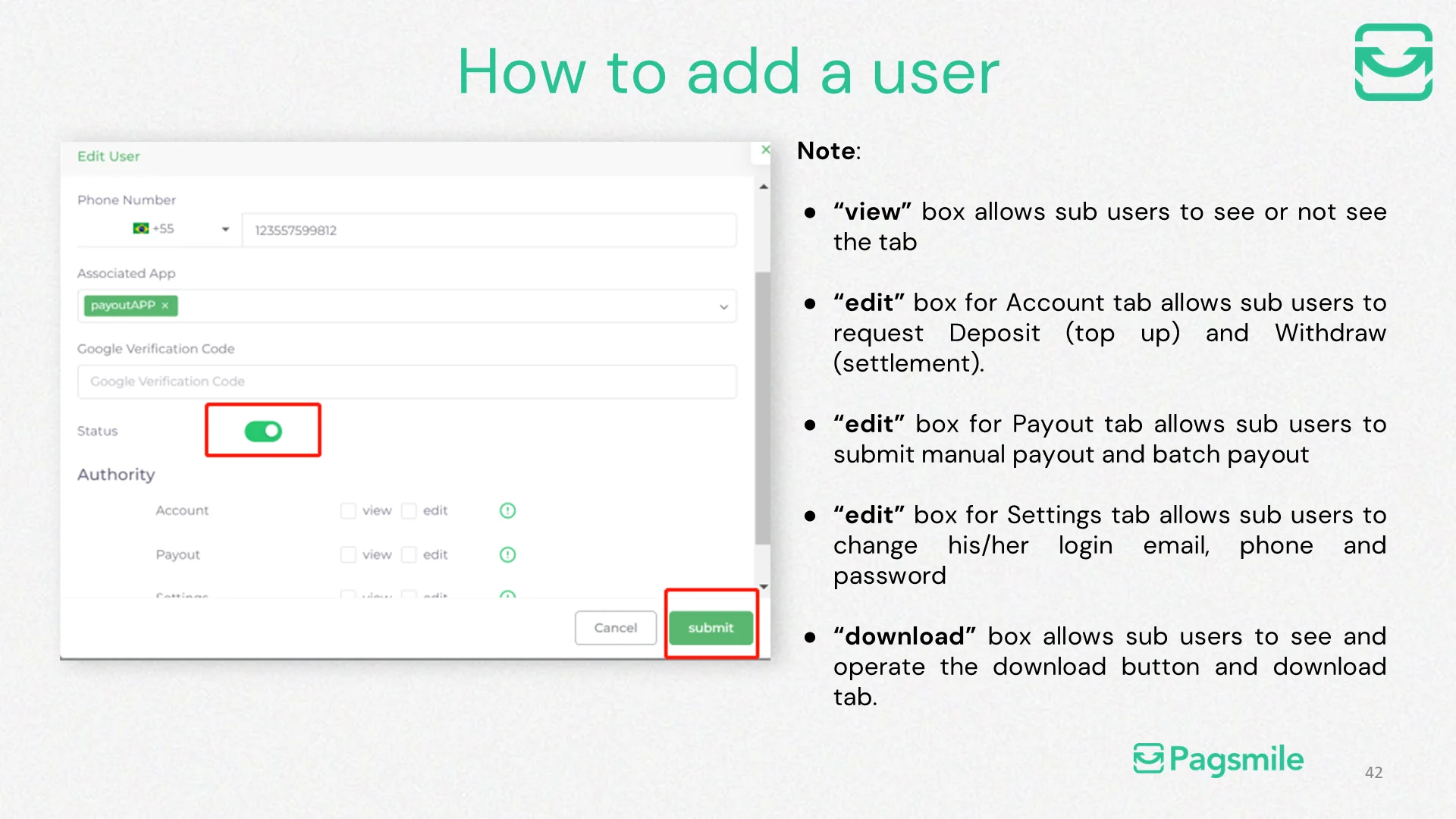Check the Payout view checkbox

[x=348, y=554]
